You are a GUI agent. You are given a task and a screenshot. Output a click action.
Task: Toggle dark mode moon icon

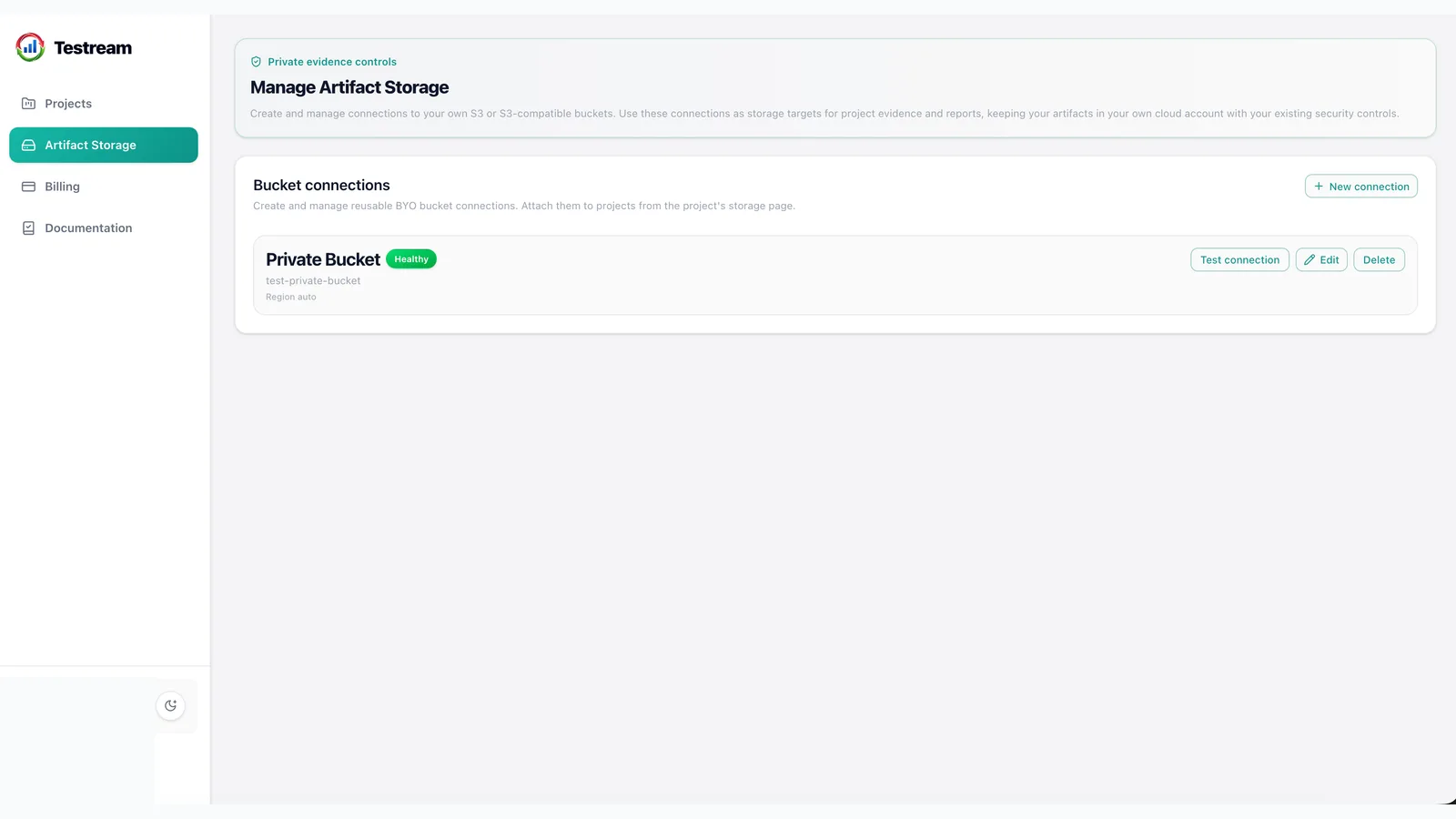coord(170,706)
